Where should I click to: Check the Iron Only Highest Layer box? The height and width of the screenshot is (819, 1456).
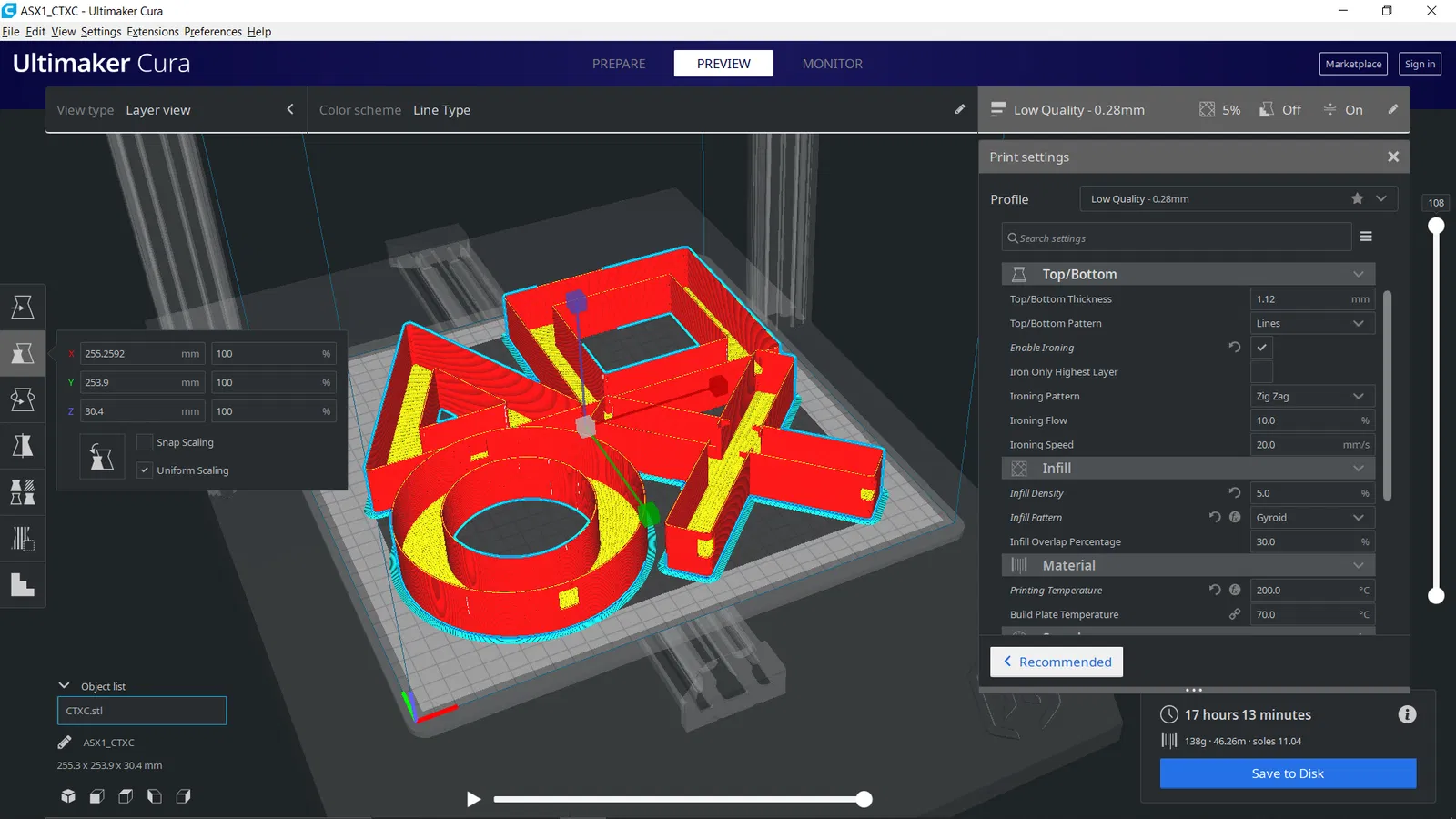click(x=1261, y=371)
